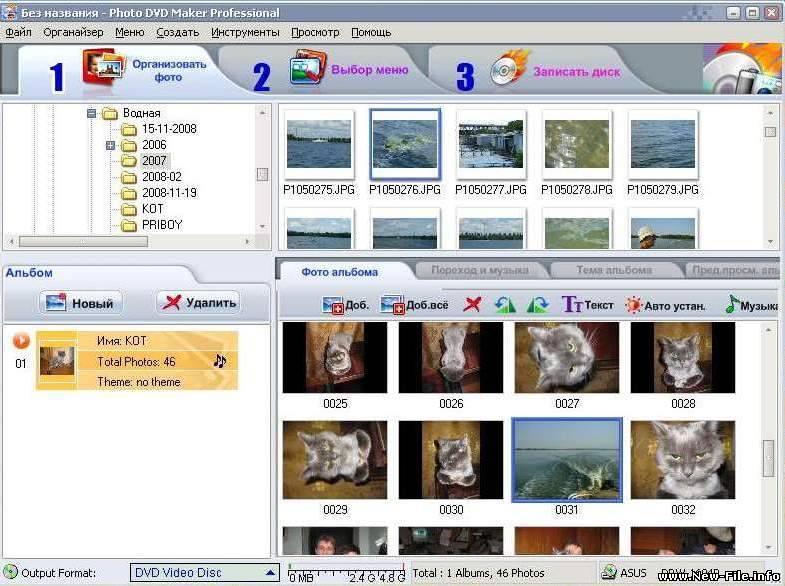The image size is (785, 586).
Task: Click the disc icon beside Output Format
Action: point(10,572)
